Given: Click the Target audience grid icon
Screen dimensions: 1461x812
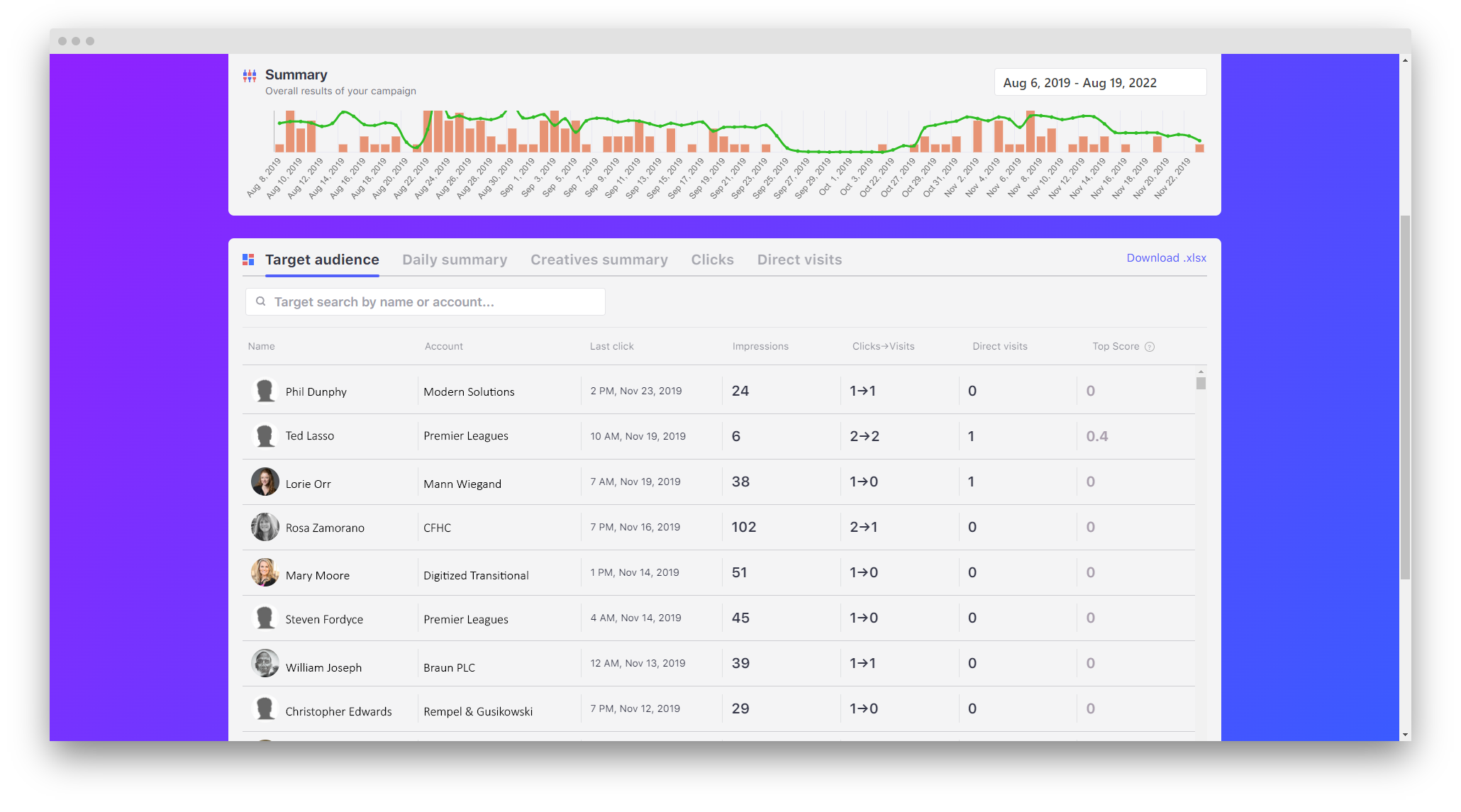Looking at the screenshot, I should [248, 260].
